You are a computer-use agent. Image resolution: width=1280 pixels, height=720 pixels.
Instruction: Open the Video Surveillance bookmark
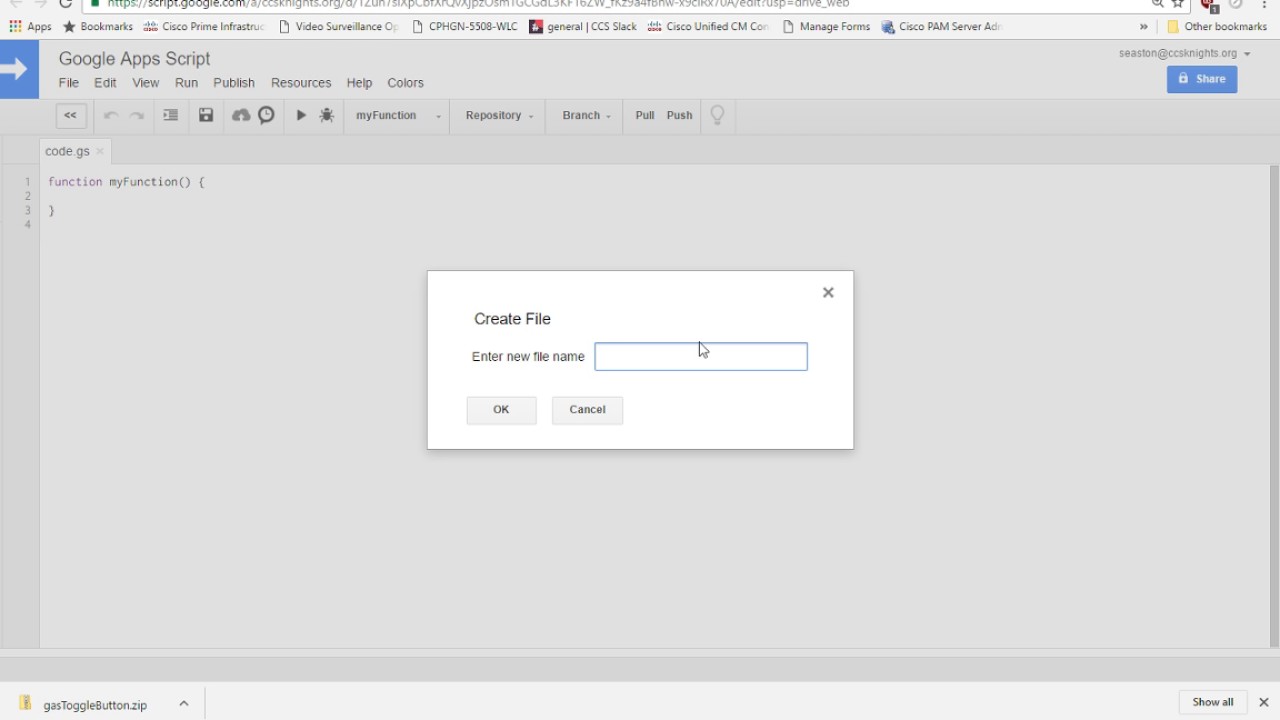(338, 27)
